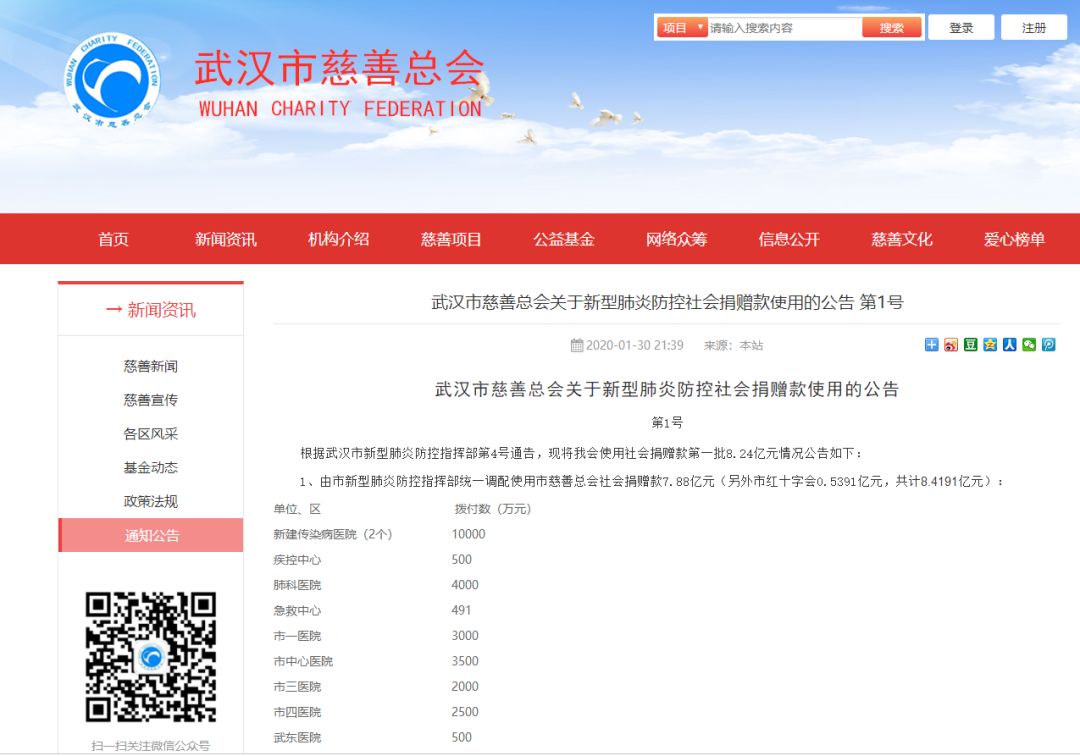Click the 武东医院 row label
Viewport: 1080px width, 756px height.
pyautogui.click(x=297, y=738)
